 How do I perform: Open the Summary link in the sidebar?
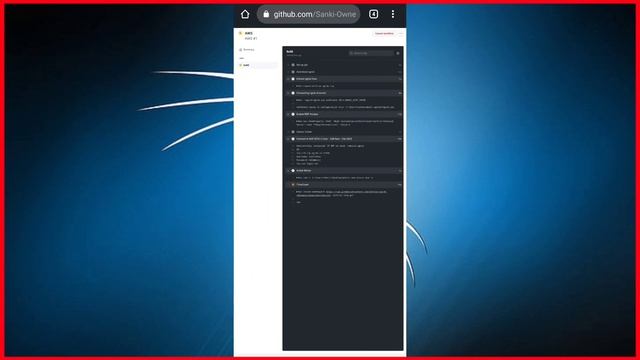(x=247, y=49)
